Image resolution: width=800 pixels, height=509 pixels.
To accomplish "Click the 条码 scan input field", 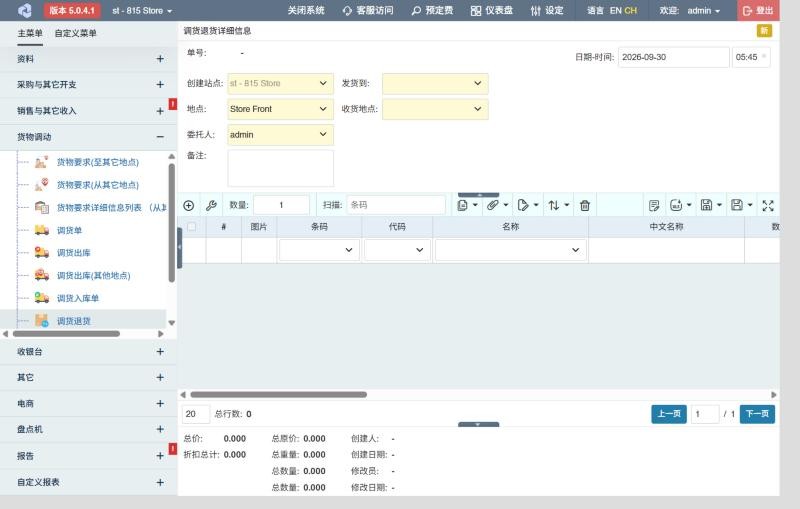I will [x=396, y=205].
